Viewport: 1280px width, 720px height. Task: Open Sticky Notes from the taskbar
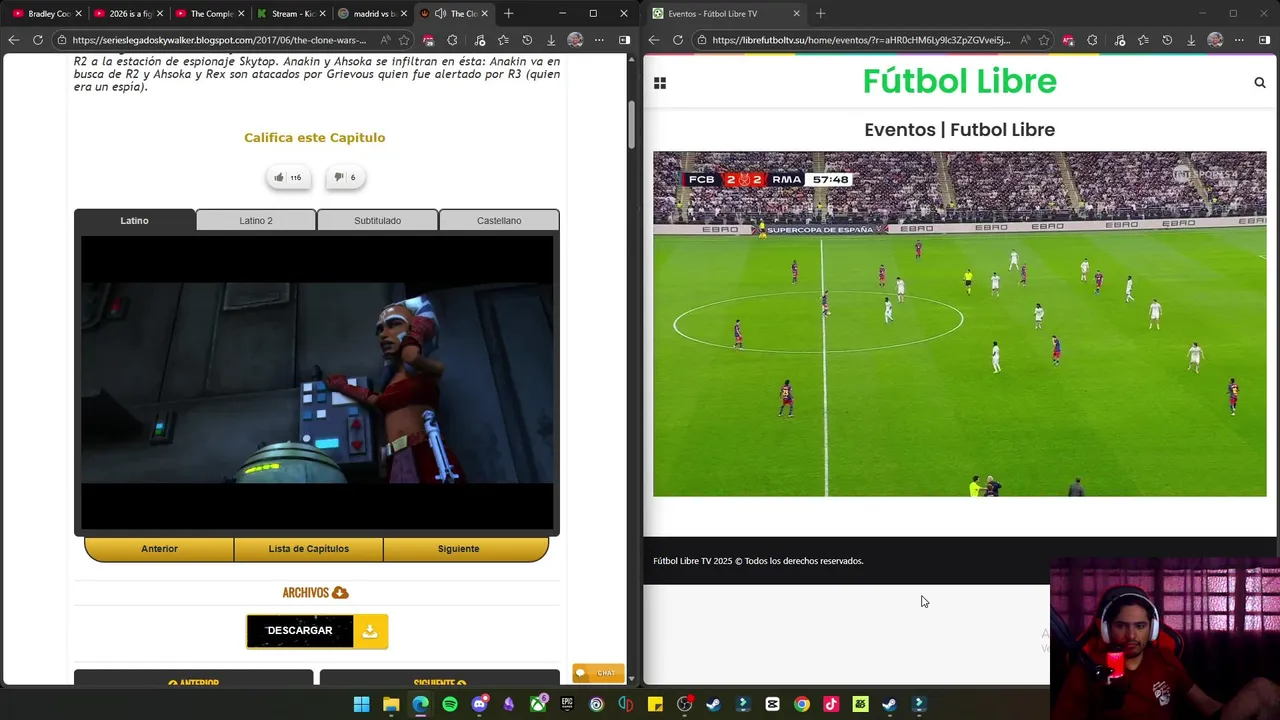tap(655, 704)
